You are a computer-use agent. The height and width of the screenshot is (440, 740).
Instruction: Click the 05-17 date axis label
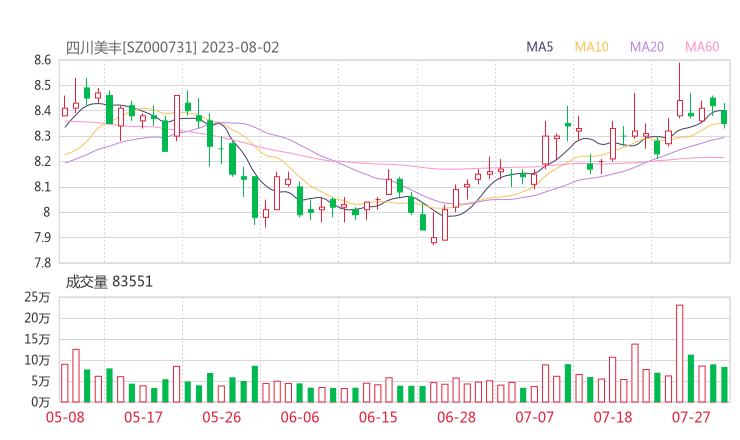pos(143,417)
